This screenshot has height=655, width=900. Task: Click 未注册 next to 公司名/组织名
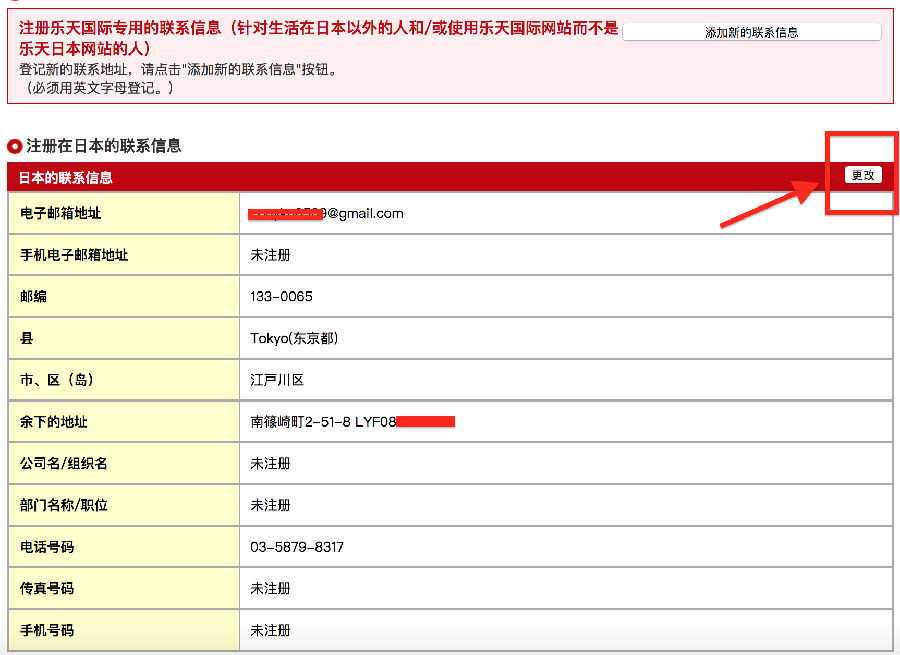(270, 463)
